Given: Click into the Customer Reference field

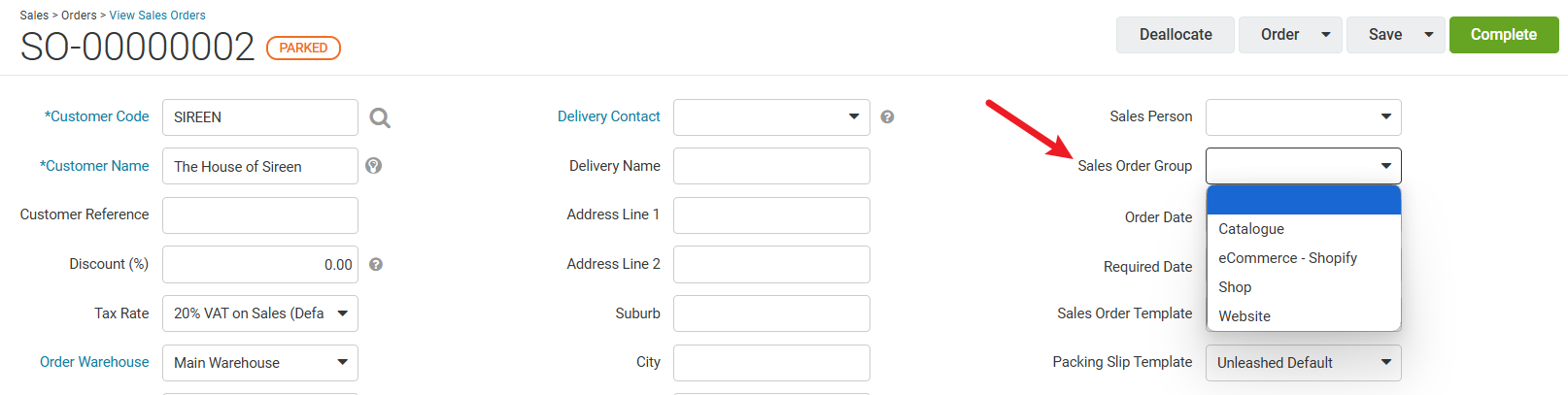Looking at the screenshot, I should coord(260,215).
